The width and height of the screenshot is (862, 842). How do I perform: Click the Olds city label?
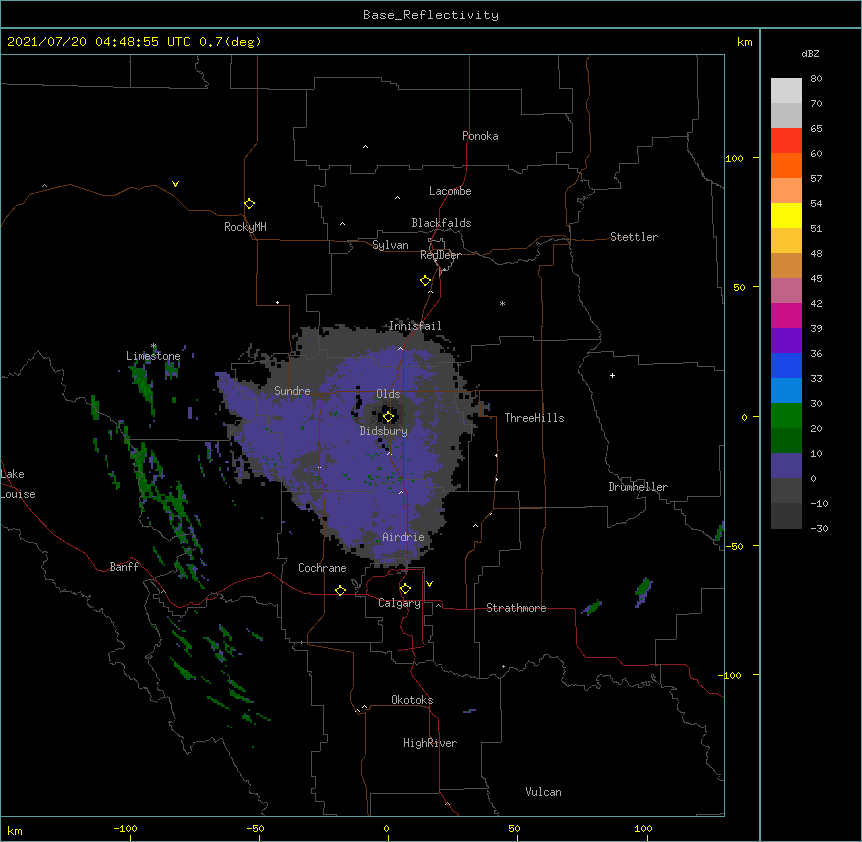[388, 394]
